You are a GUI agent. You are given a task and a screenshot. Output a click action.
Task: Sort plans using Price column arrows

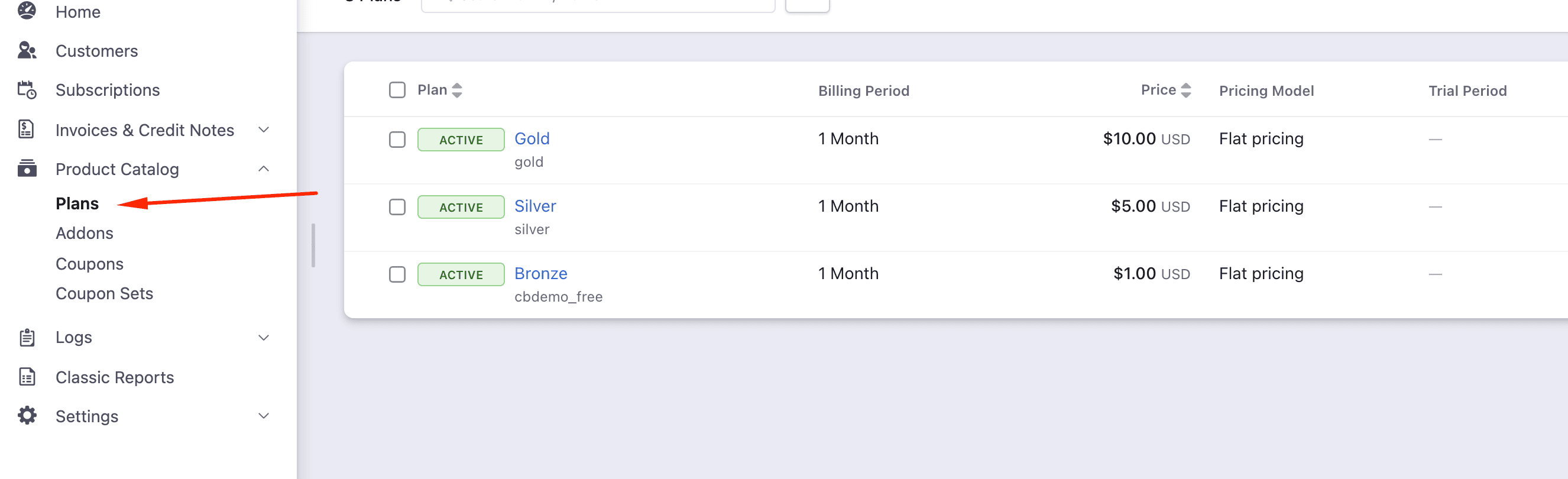pos(1185,90)
